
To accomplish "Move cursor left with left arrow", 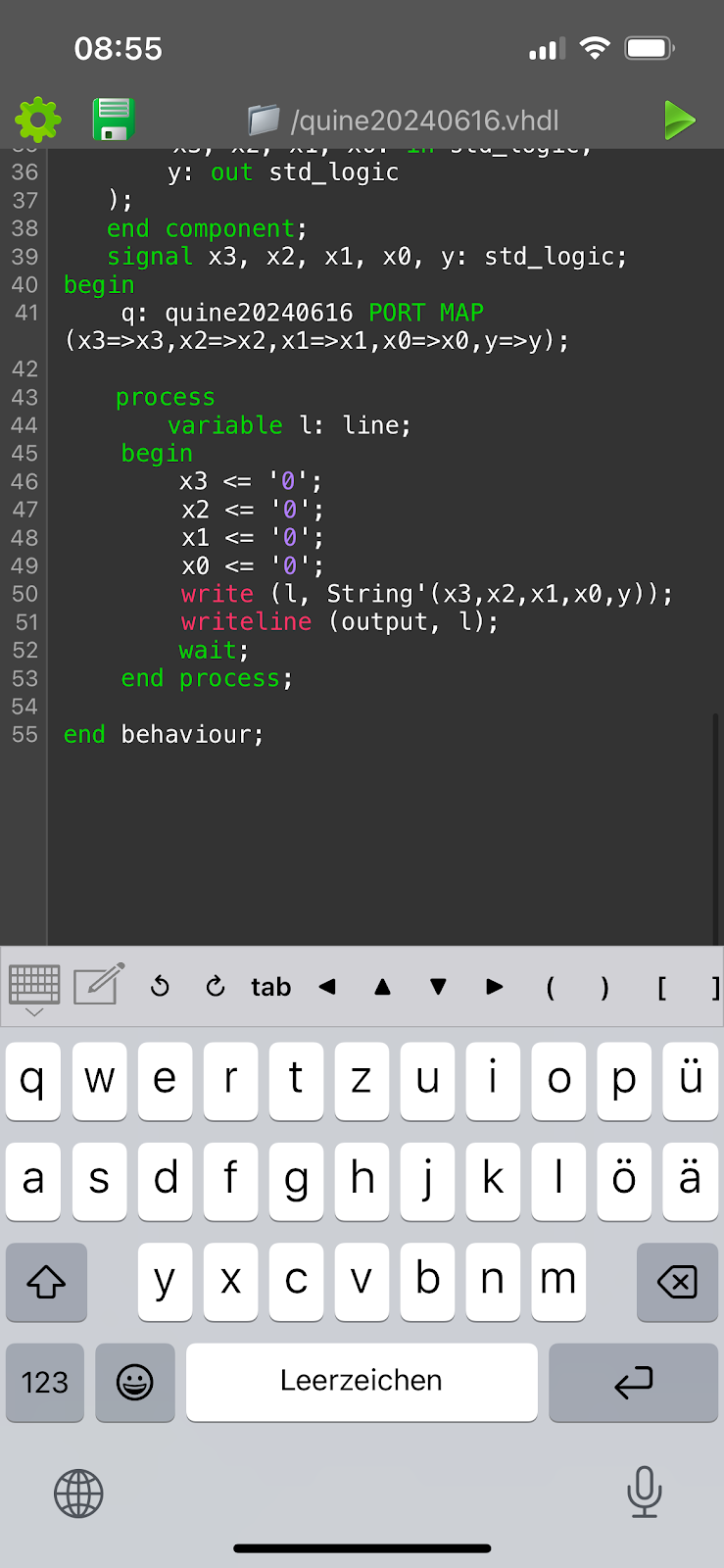I will point(327,987).
